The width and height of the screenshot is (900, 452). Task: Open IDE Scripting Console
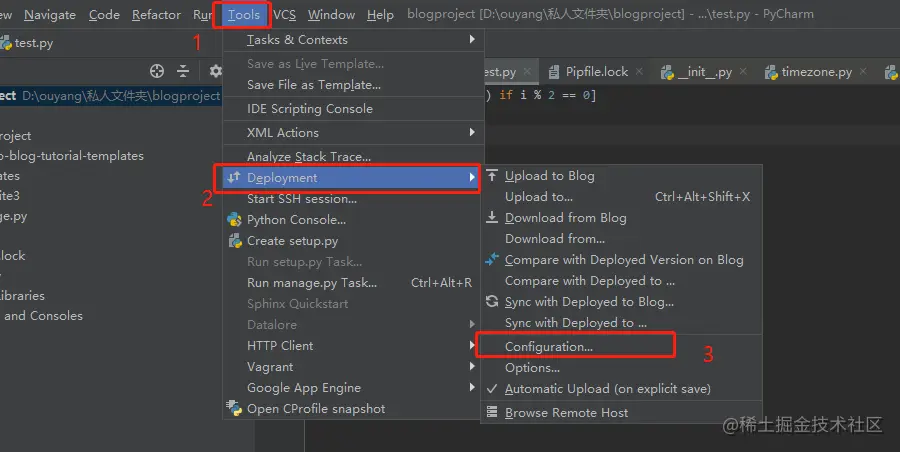pyautogui.click(x=352, y=109)
